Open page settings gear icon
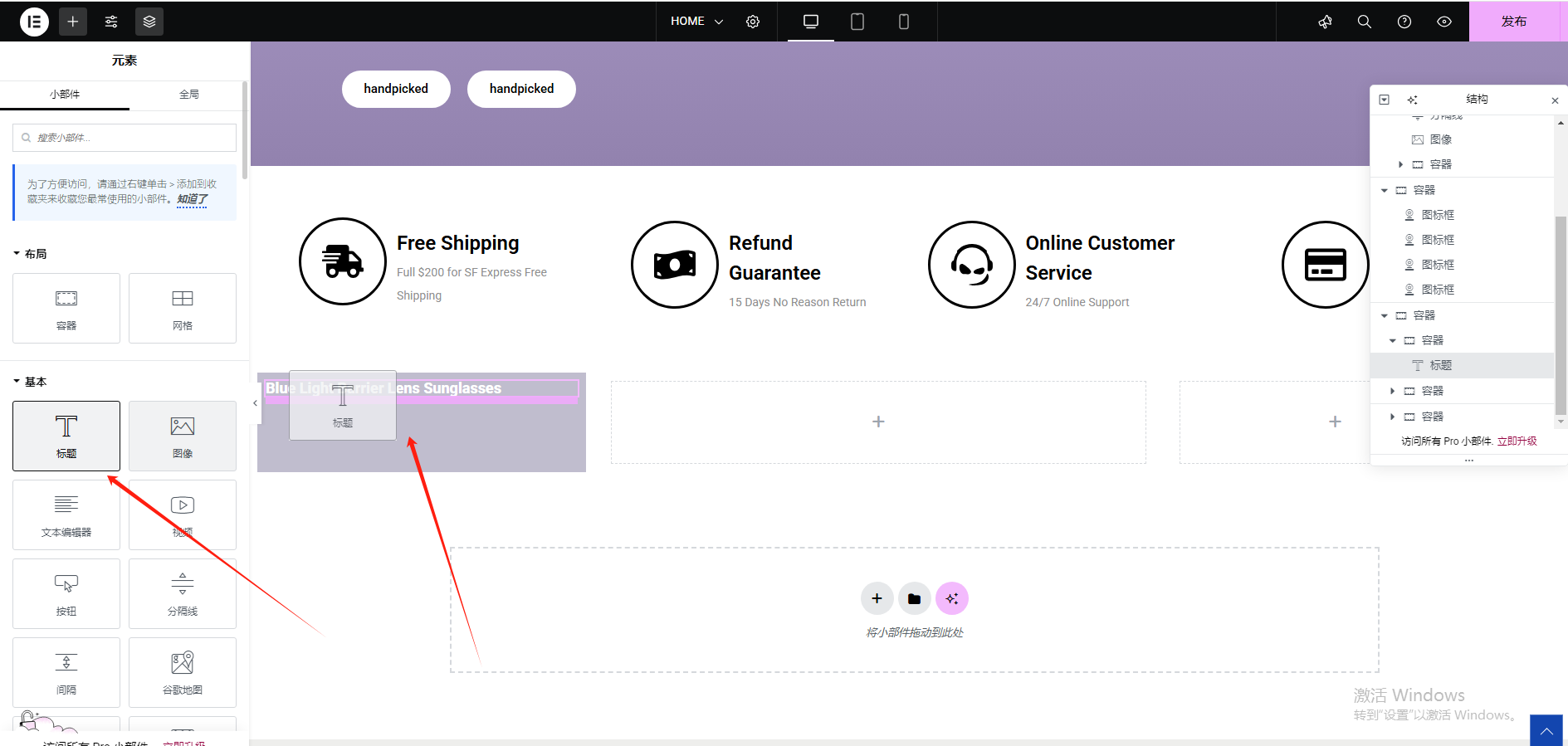This screenshot has width=1568, height=746. click(x=753, y=22)
